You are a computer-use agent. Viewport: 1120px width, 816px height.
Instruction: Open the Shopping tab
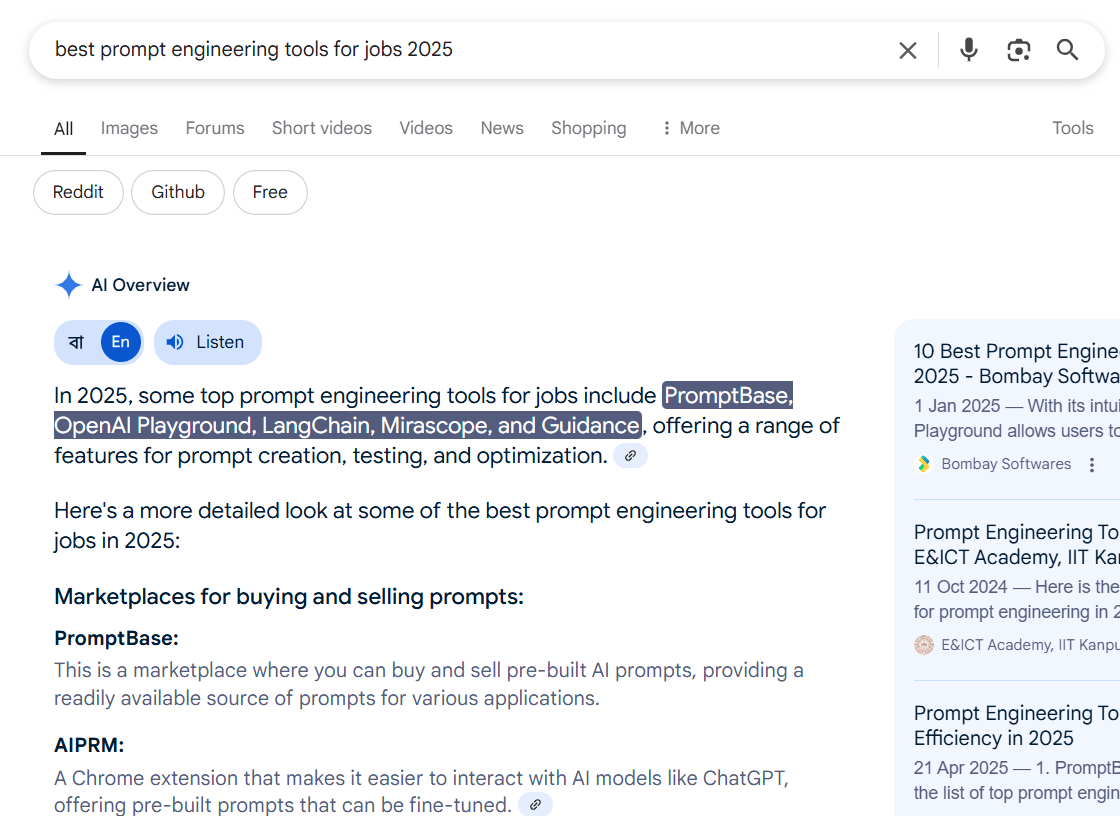(x=589, y=128)
